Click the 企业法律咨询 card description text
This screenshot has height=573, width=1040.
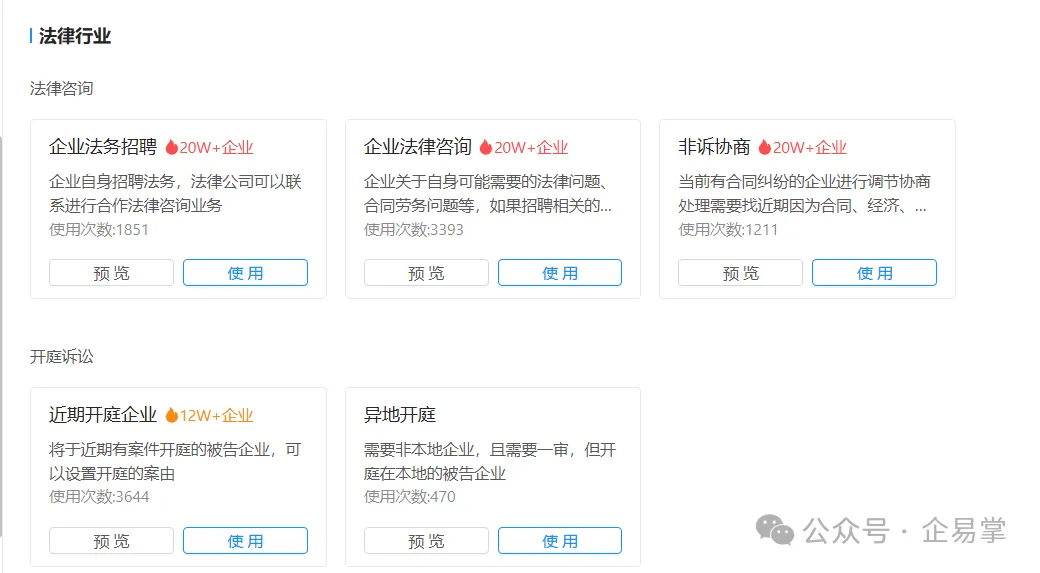[488, 194]
